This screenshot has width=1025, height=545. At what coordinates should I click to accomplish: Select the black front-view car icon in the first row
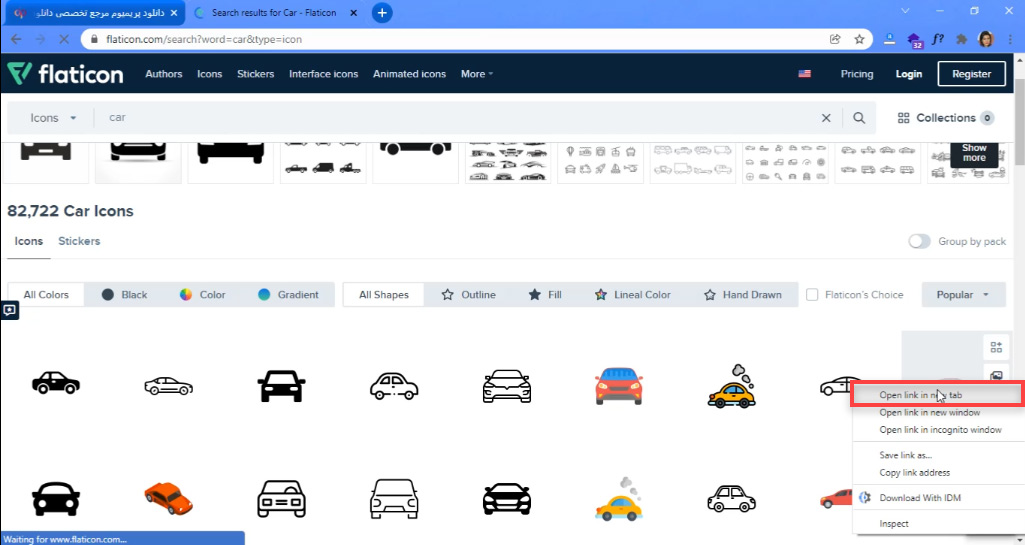click(281, 386)
